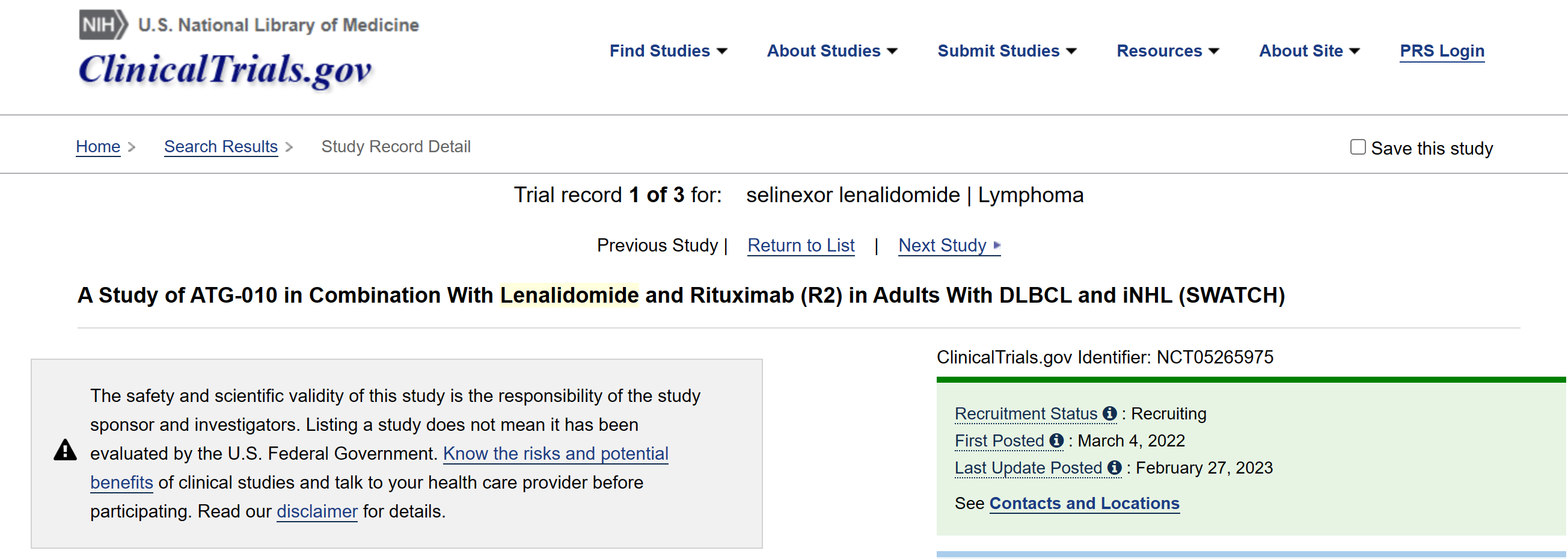1568x559 pixels.
Task: Click the chevron after Home breadcrumb
Action: (132, 147)
